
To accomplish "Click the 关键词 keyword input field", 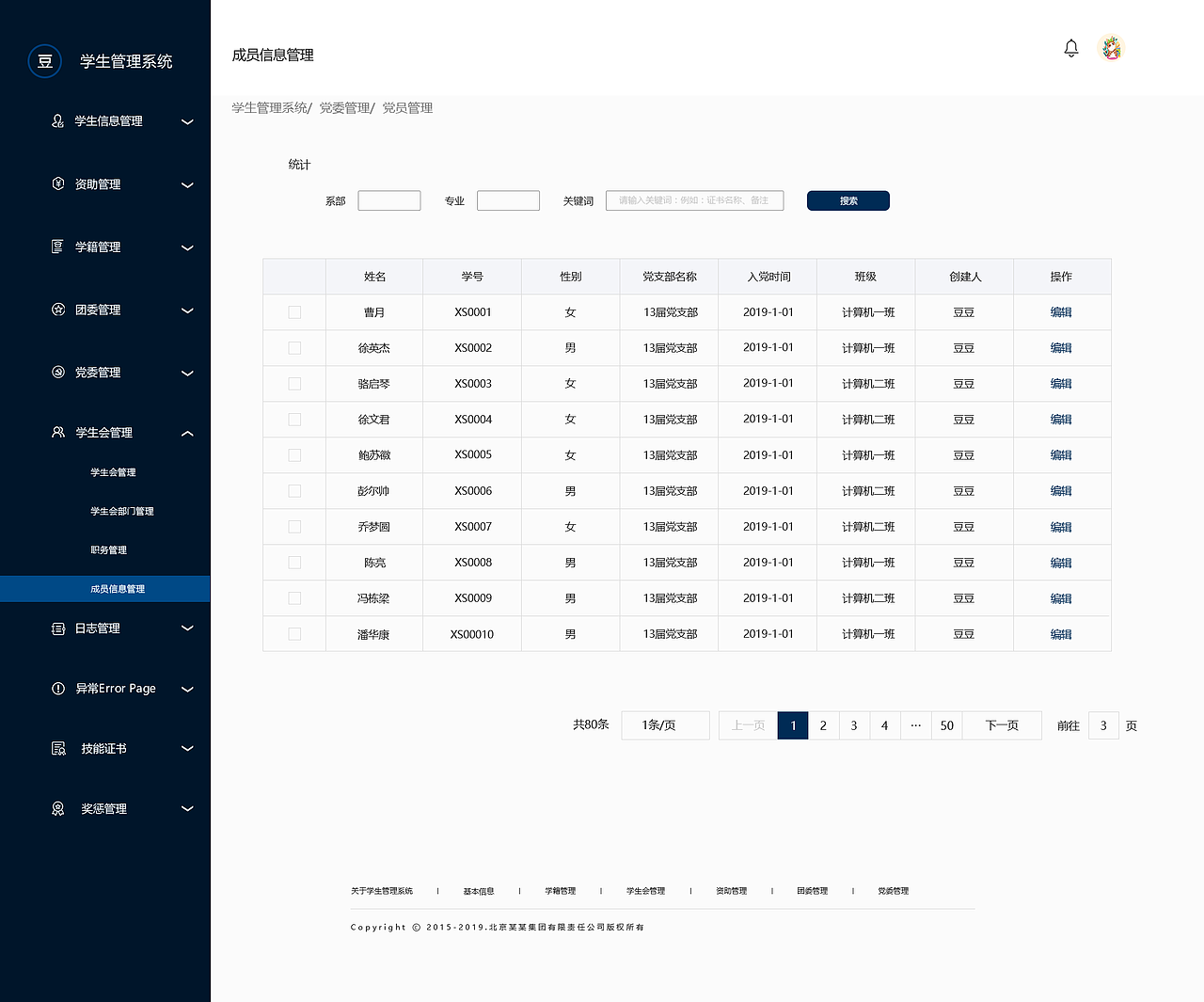I will click(x=695, y=200).
